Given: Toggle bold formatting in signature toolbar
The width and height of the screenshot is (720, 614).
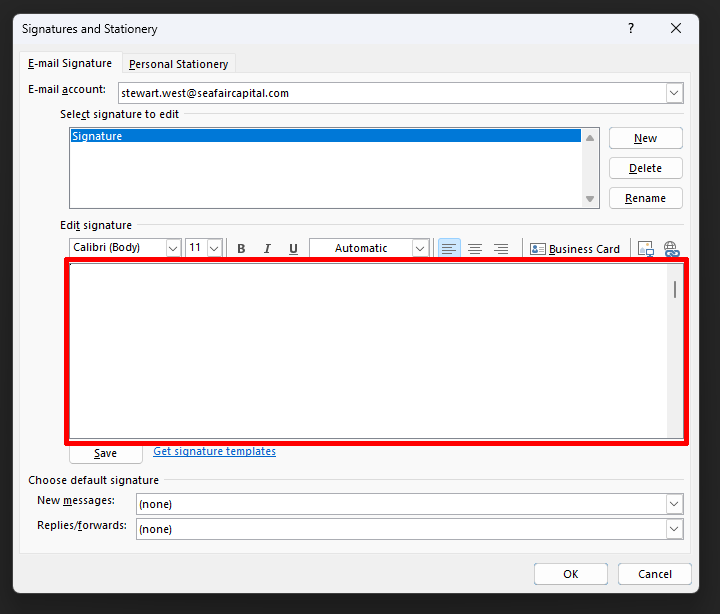Looking at the screenshot, I should [241, 249].
